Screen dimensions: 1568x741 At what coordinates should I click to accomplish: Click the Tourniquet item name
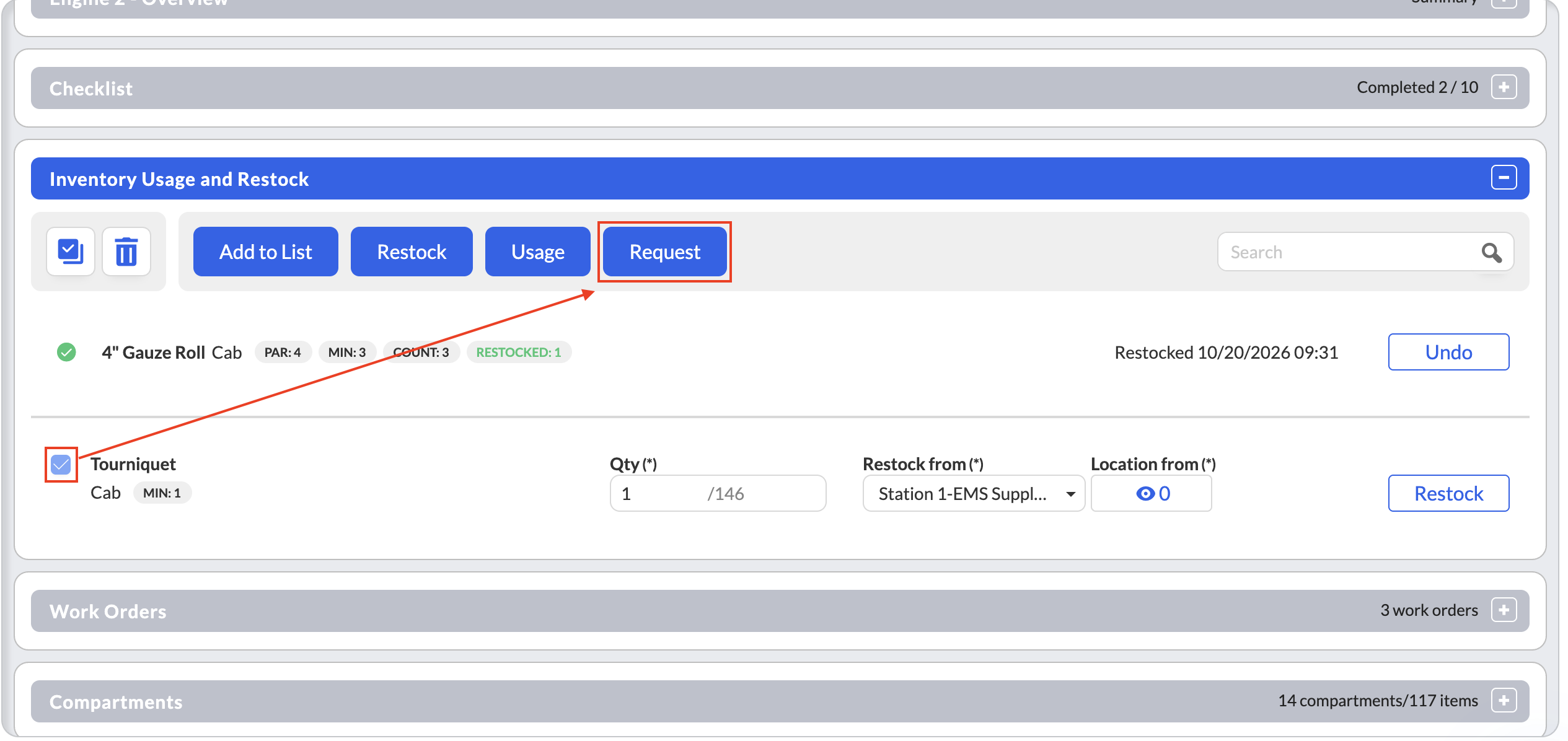click(x=133, y=464)
